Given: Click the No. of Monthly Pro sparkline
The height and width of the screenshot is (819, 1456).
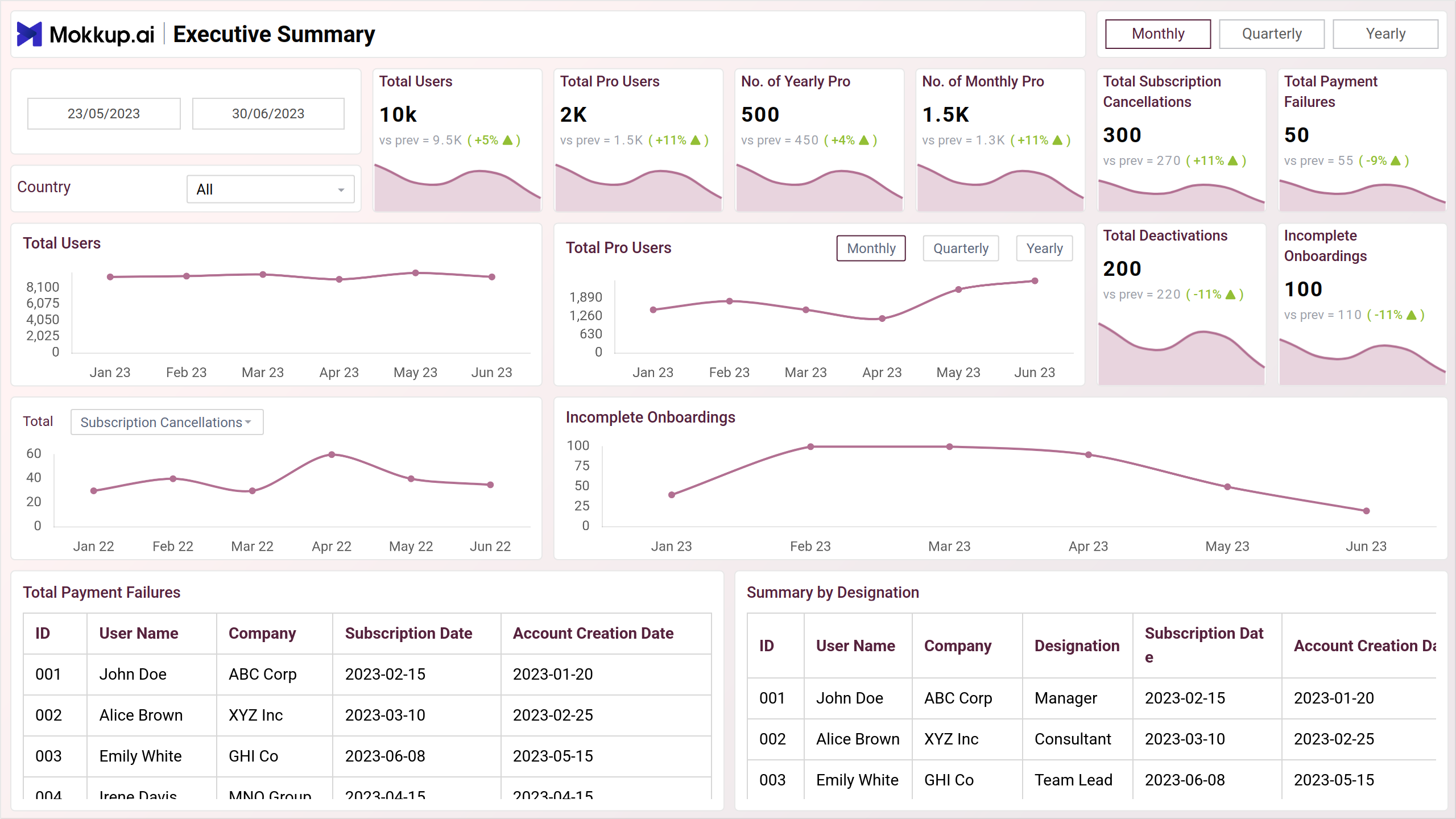Looking at the screenshot, I should click(1000, 188).
